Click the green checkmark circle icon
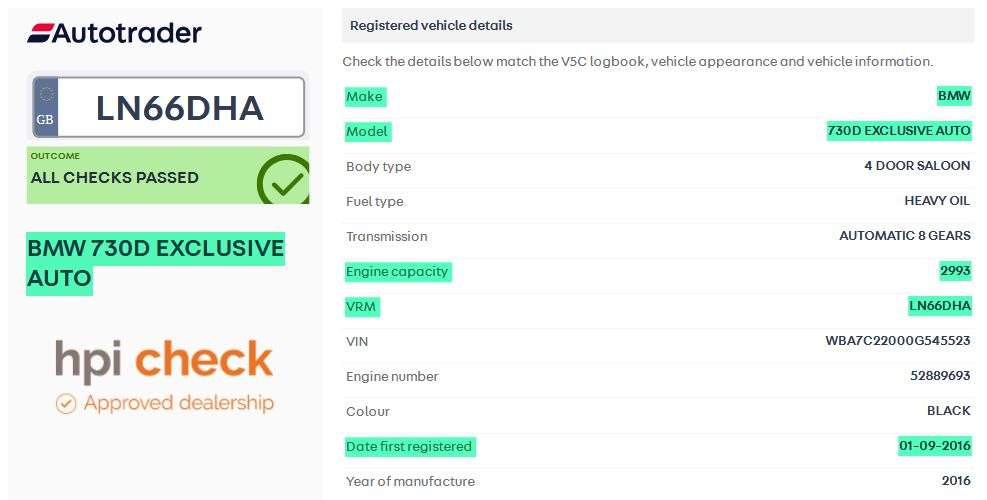This screenshot has width=987, height=500. pos(283,181)
